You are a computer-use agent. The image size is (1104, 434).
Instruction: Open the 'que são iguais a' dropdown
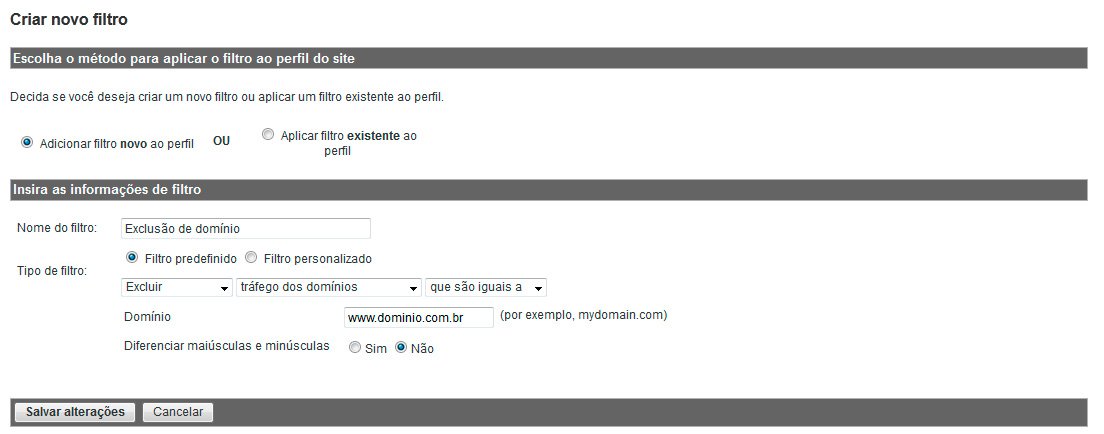coord(486,287)
